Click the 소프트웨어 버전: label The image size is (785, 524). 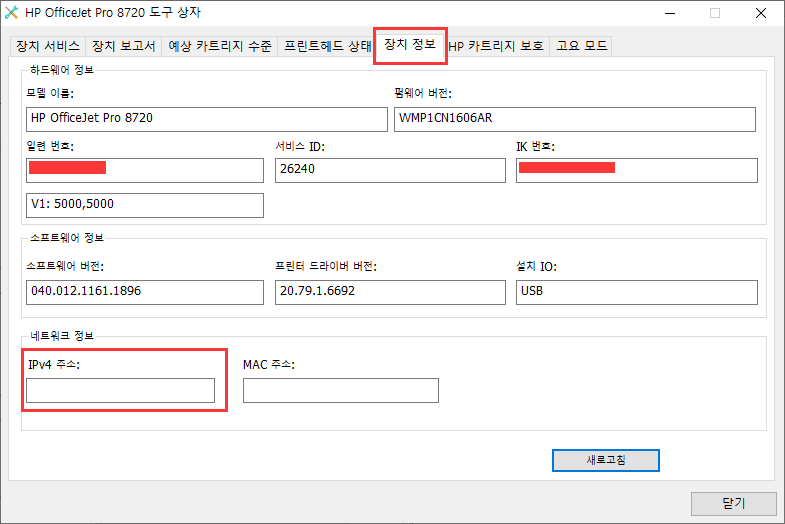click(x=65, y=266)
